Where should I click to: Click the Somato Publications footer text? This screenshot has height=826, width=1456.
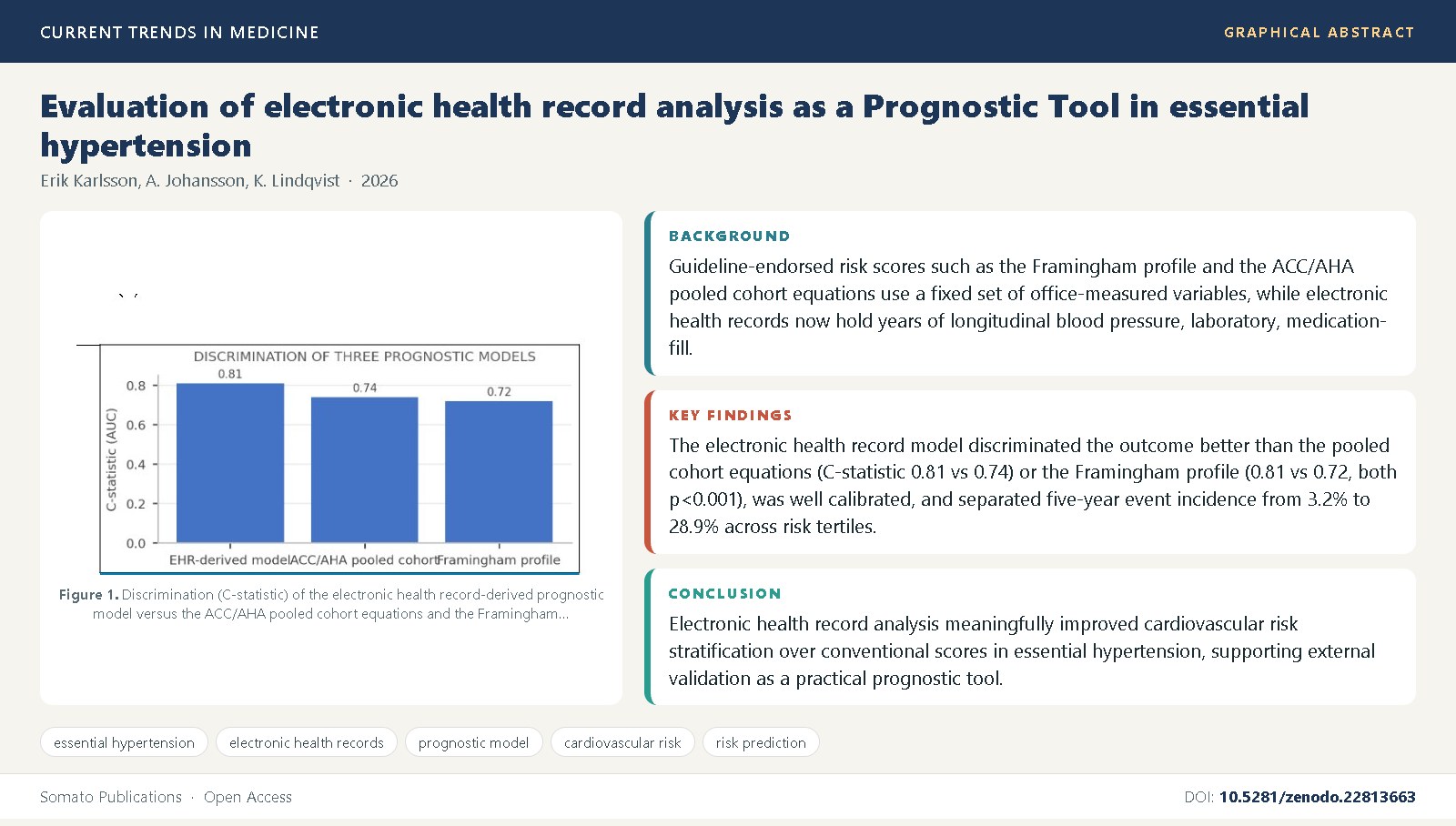click(111, 797)
